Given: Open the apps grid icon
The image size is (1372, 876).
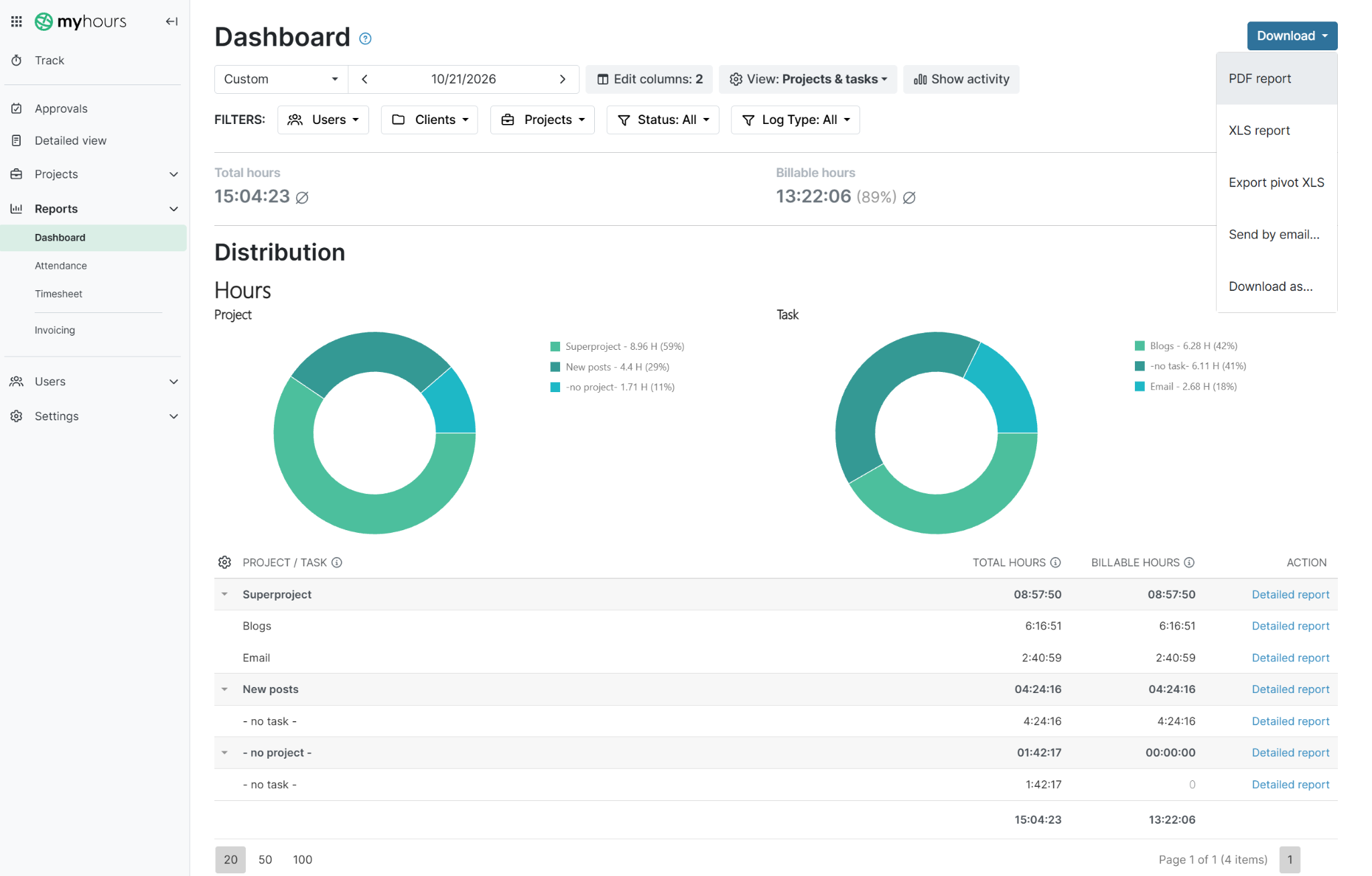Looking at the screenshot, I should coord(17,21).
